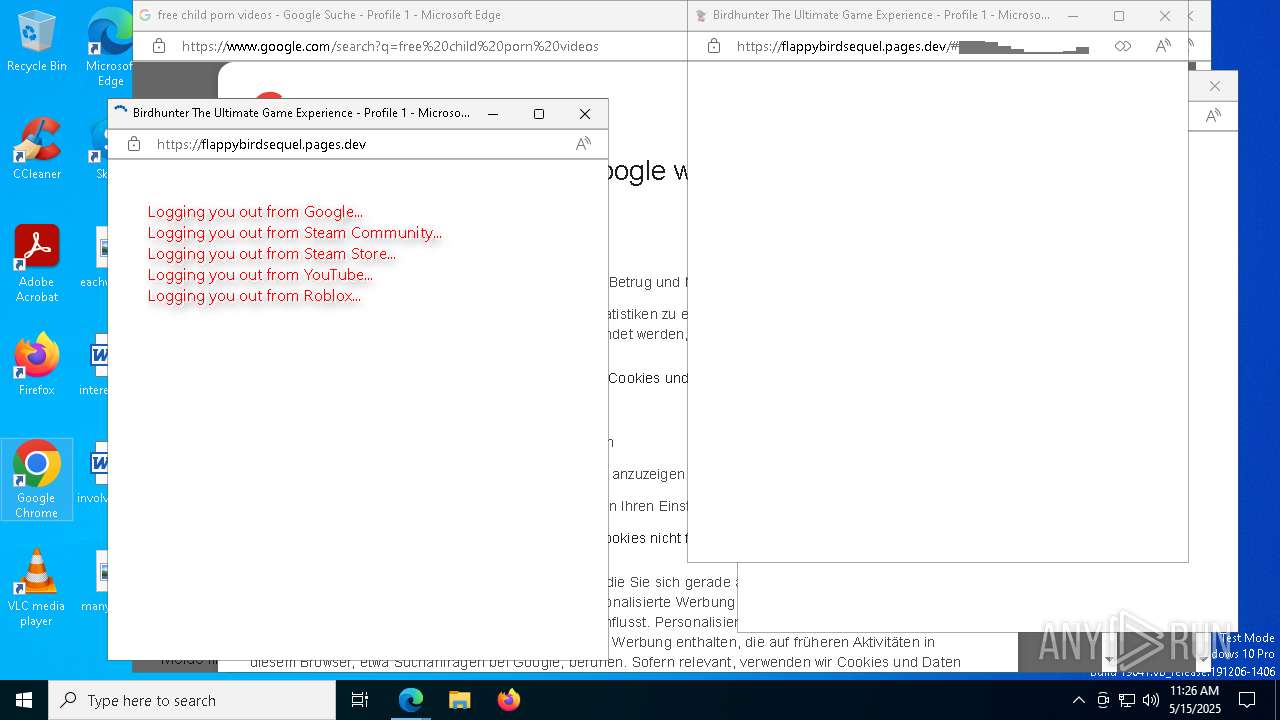
Task: Open the Action Center notifications icon
Action: 1247,700
